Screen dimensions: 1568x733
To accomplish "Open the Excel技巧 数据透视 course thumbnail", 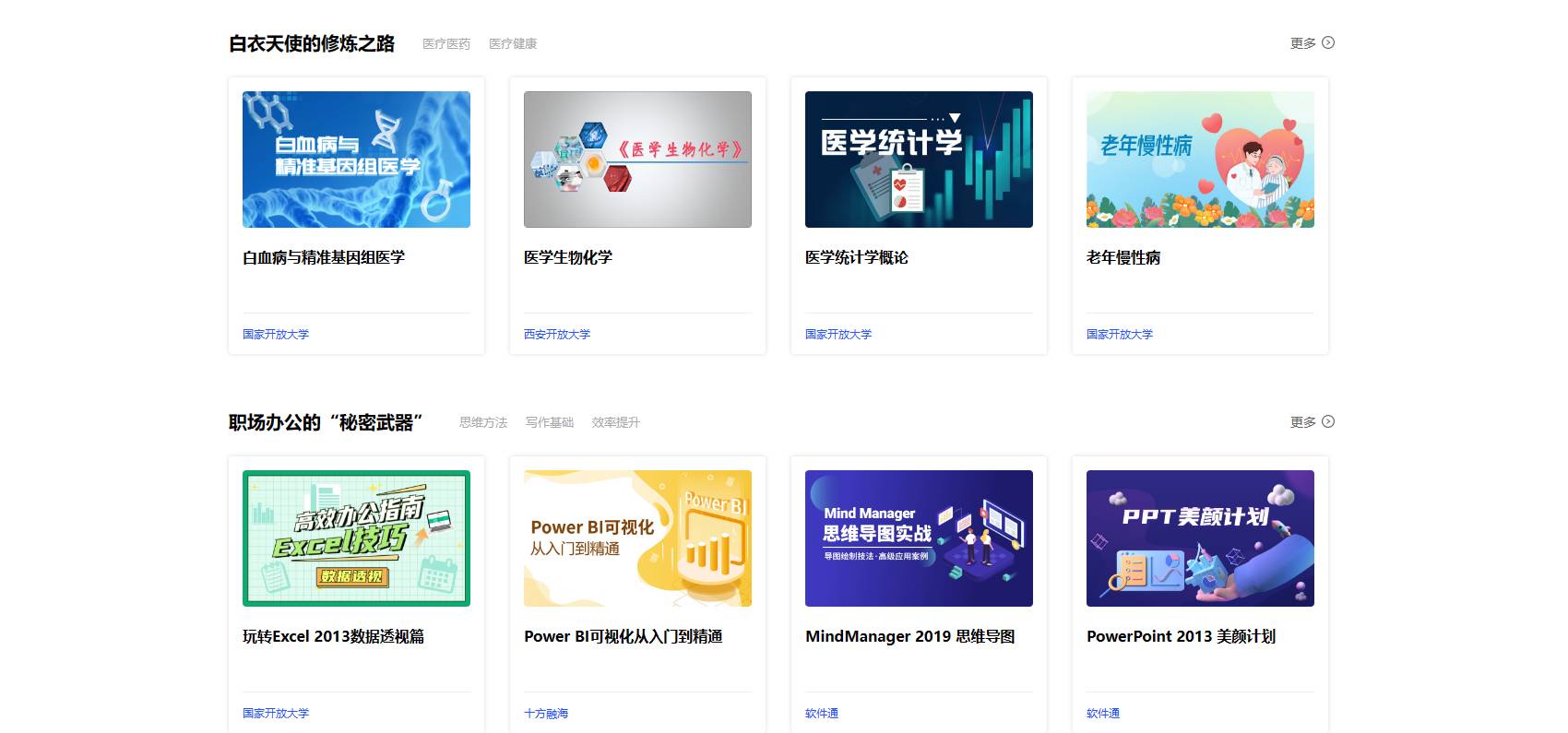I will pyautogui.click(x=356, y=538).
